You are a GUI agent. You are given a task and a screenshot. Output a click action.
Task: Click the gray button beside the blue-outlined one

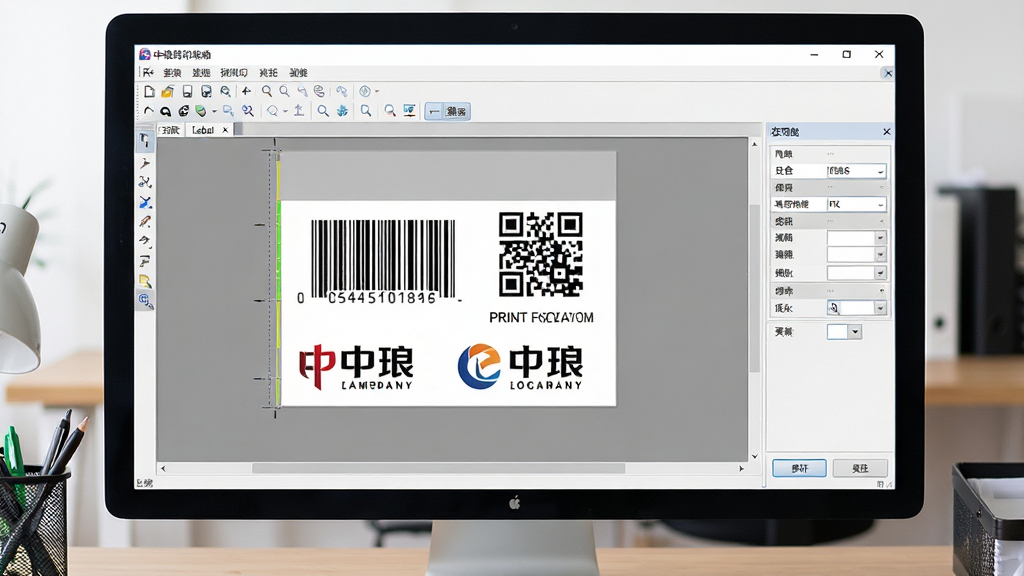[860, 468]
